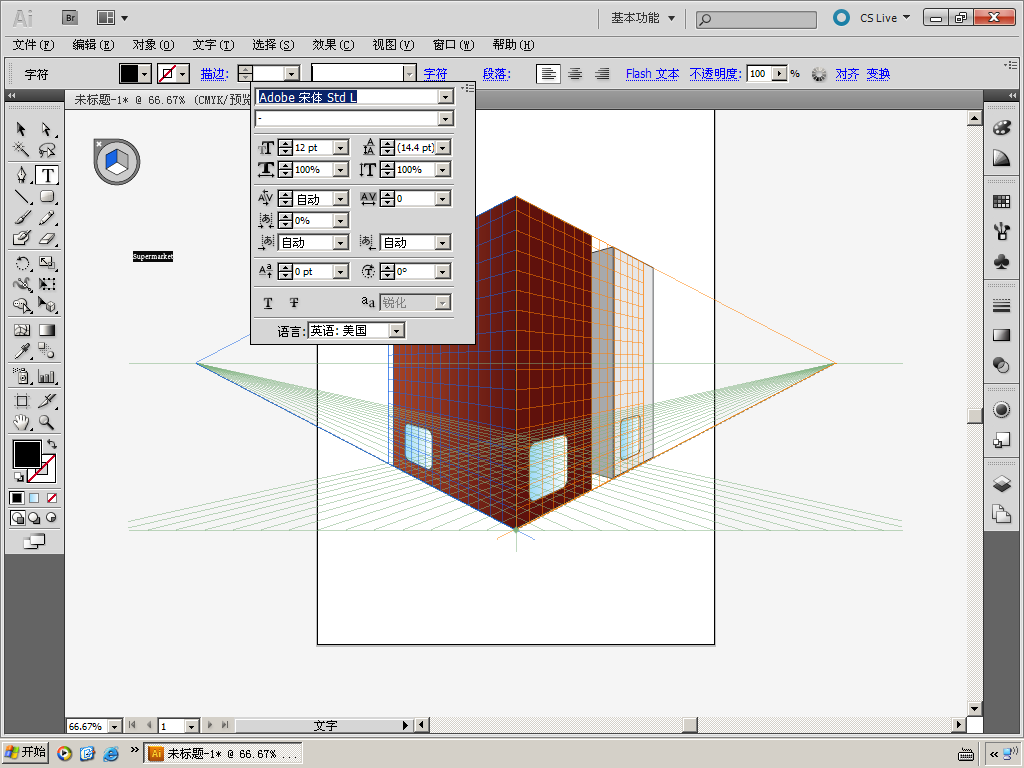The width and height of the screenshot is (1024, 768).
Task: Activate the Zoom magnifier tool
Action: click(x=46, y=423)
